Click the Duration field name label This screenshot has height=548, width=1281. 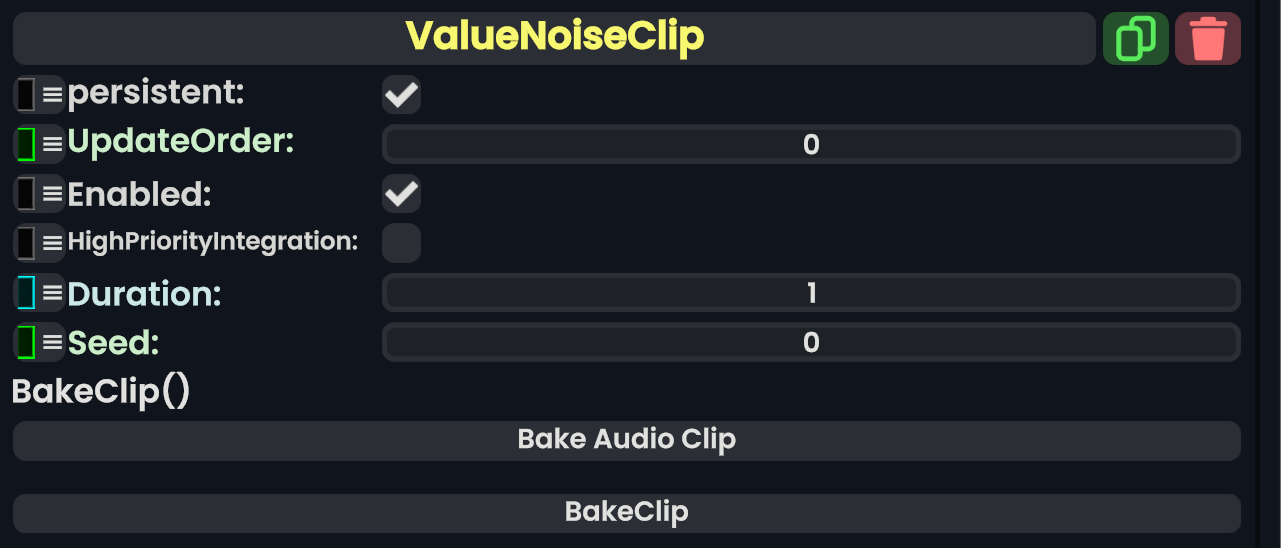[144, 294]
